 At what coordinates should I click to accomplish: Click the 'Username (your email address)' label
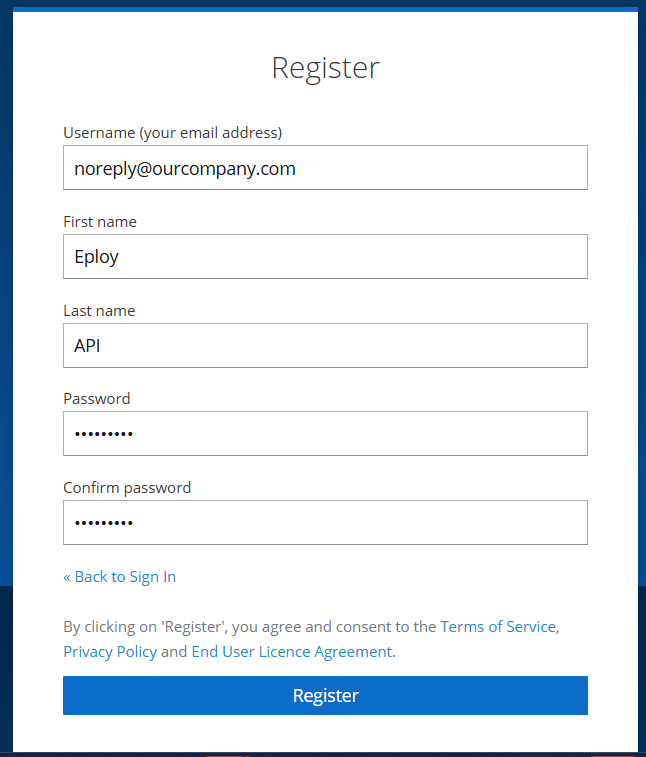pyautogui.click(x=172, y=133)
